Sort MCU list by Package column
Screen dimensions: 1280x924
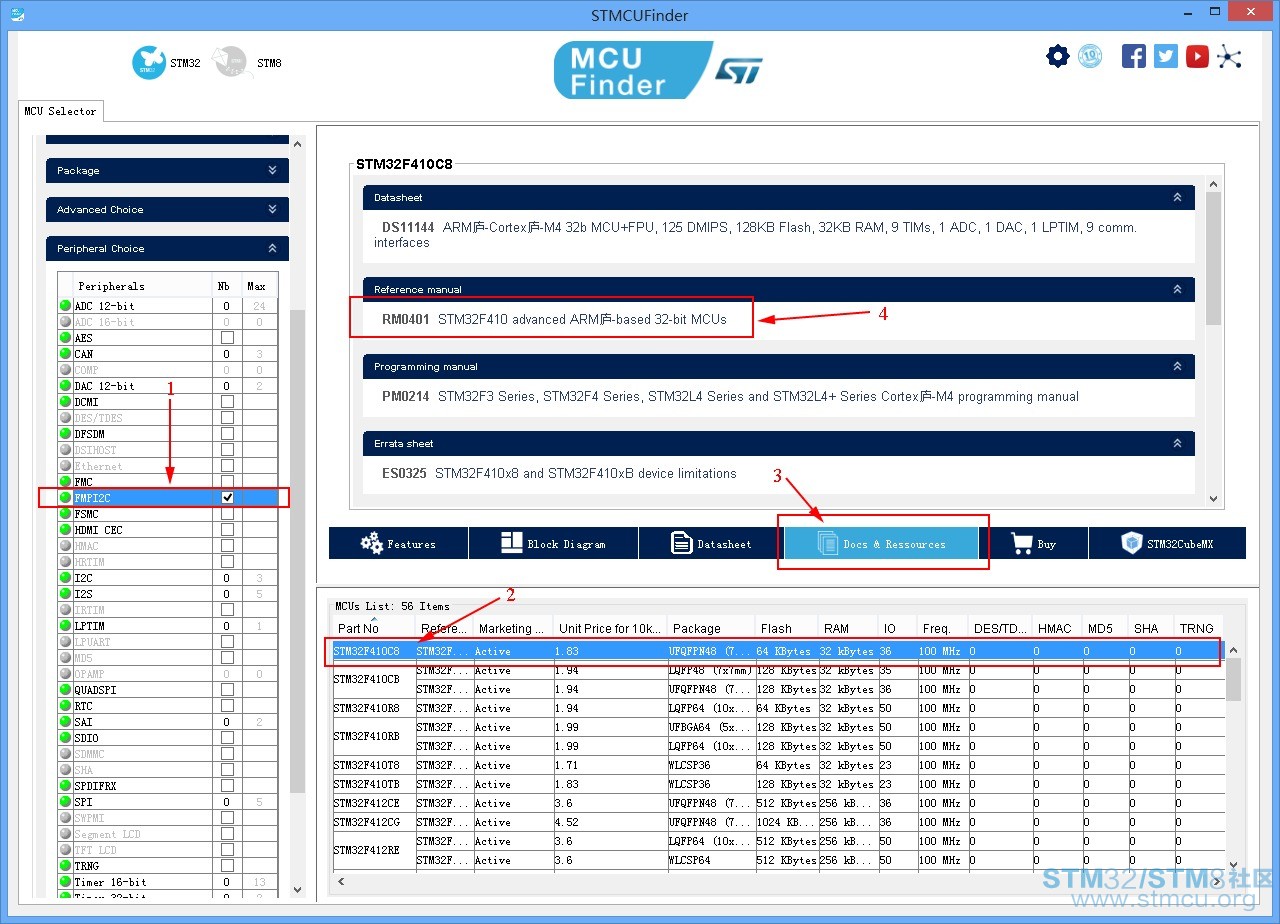coord(710,629)
